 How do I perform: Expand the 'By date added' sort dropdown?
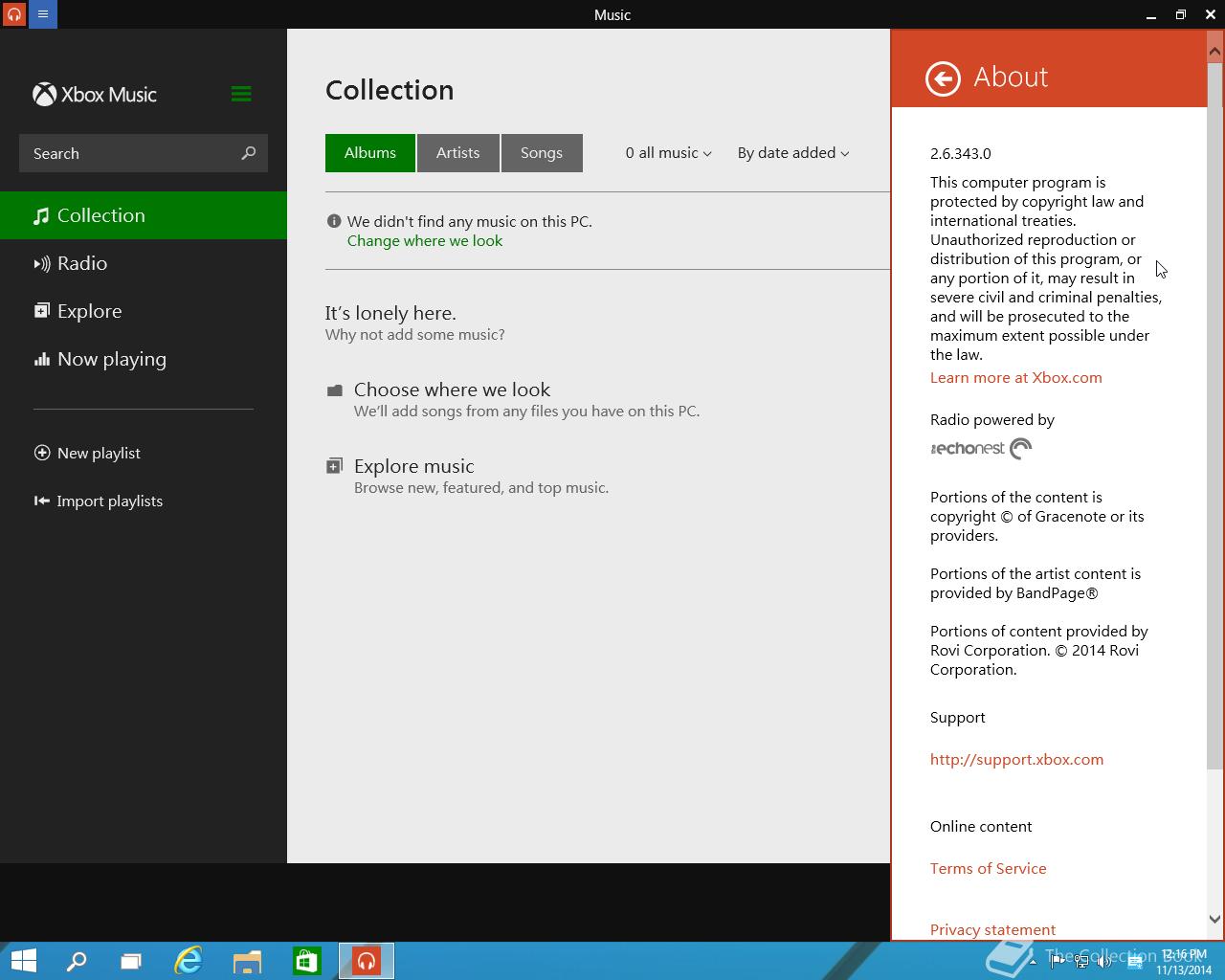[x=793, y=153]
